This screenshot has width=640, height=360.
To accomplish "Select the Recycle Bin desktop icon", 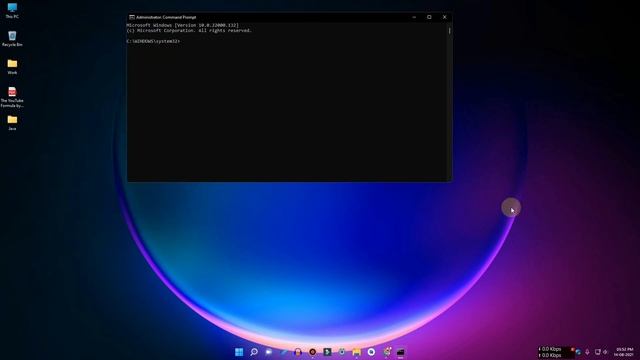I will pos(12,39).
